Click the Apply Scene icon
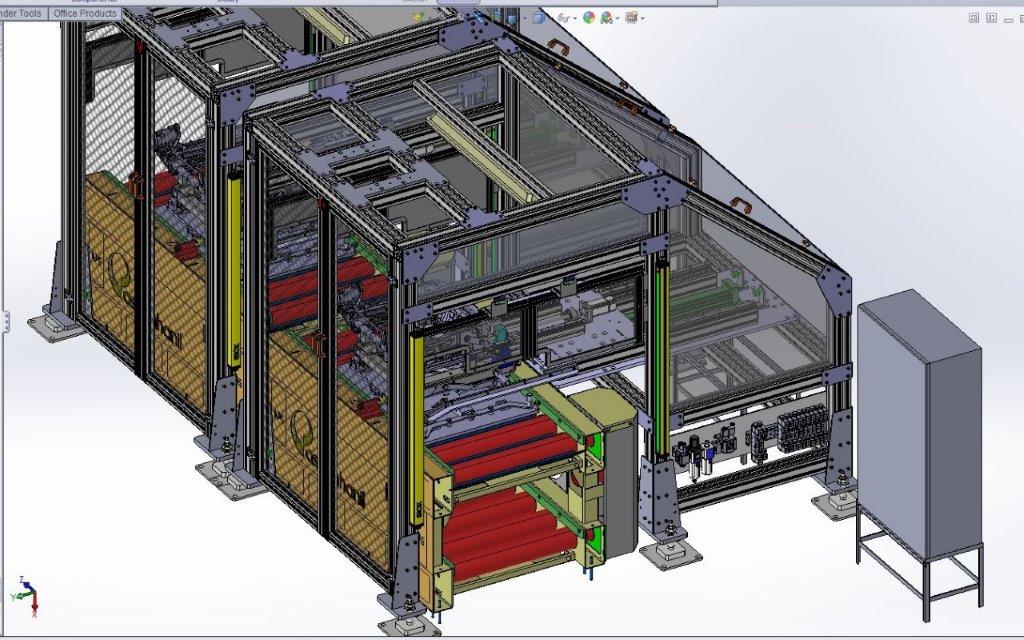Viewport: 1024px width, 640px height. point(609,17)
